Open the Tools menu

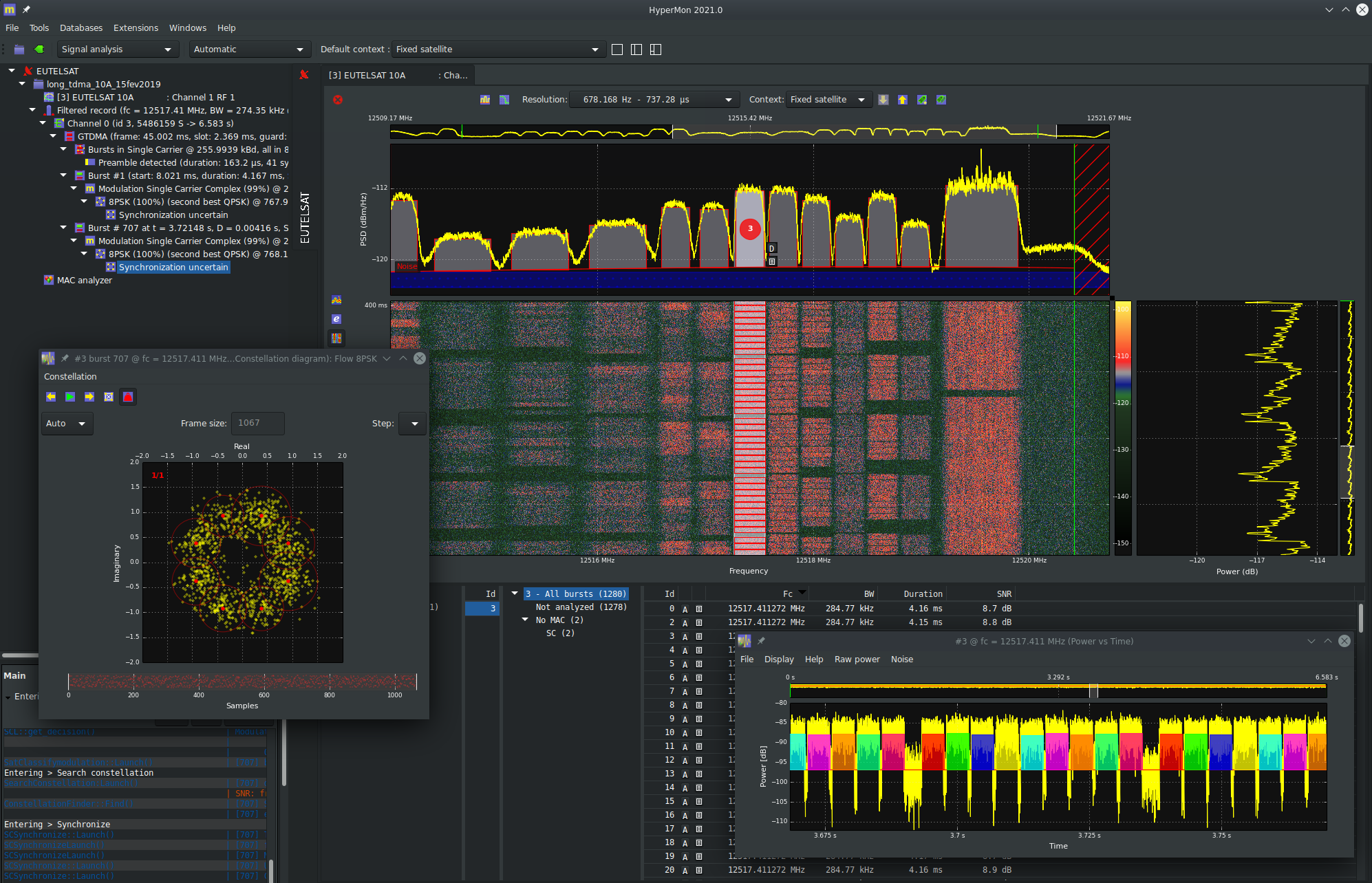tap(39, 28)
